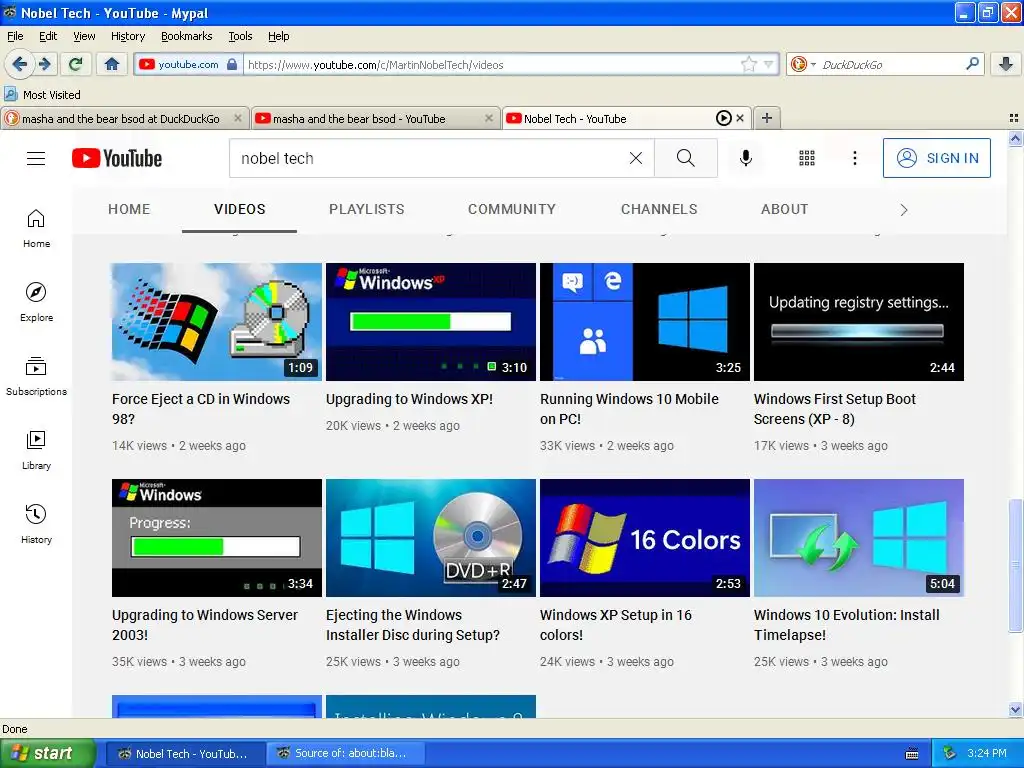Open the File menu
This screenshot has height=768, width=1024.
click(15, 36)
